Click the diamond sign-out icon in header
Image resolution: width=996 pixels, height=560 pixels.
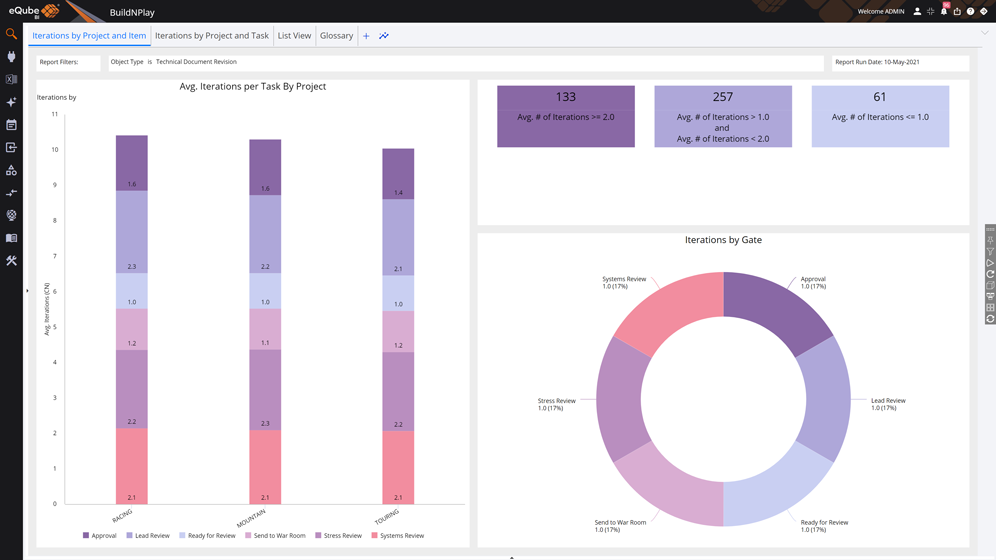coord(984,11)
